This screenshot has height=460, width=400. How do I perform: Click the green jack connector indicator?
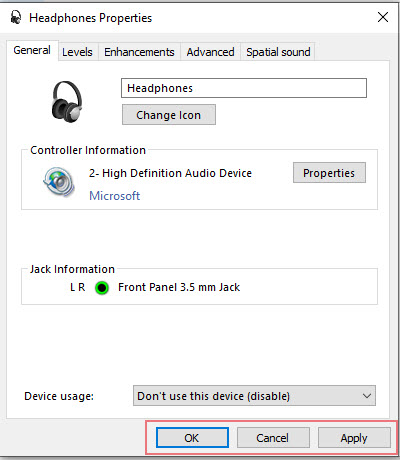pyautogui.click(x=102, y=288)
